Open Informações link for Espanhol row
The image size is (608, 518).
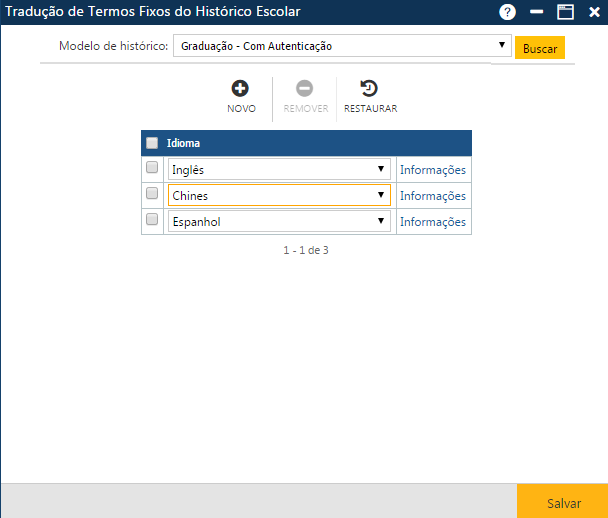point(433,222)
